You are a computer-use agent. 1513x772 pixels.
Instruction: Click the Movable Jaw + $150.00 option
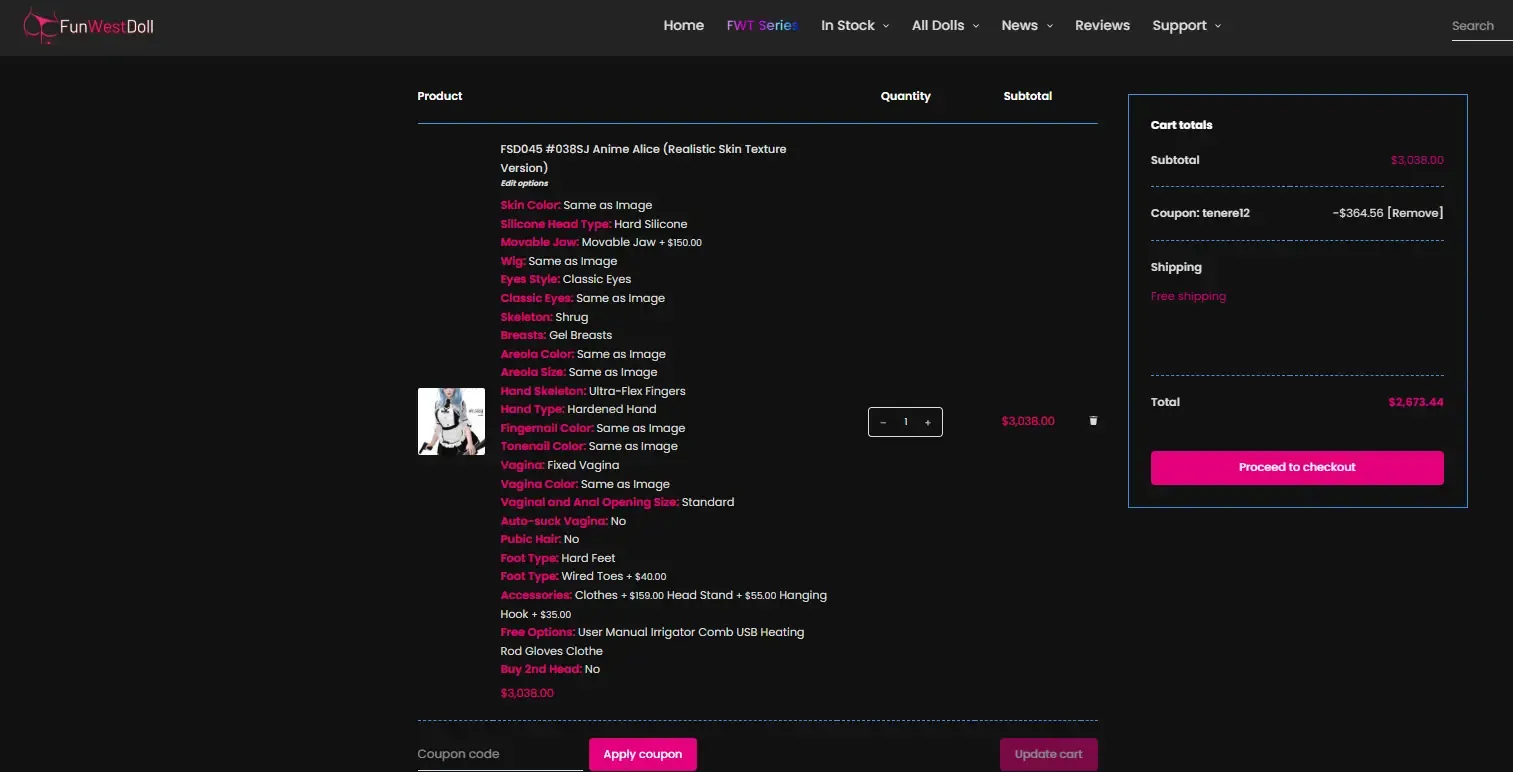[601, 242]
